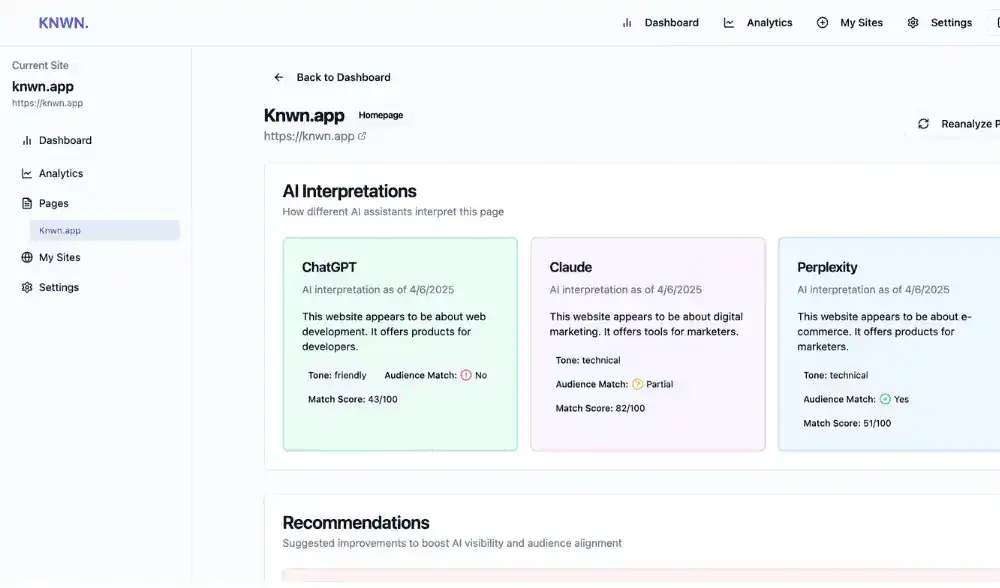The height and width of the screenshot is (588, 1000).
Task: Click the green check icon in Perplexity card
Action: tap(885, 399)
